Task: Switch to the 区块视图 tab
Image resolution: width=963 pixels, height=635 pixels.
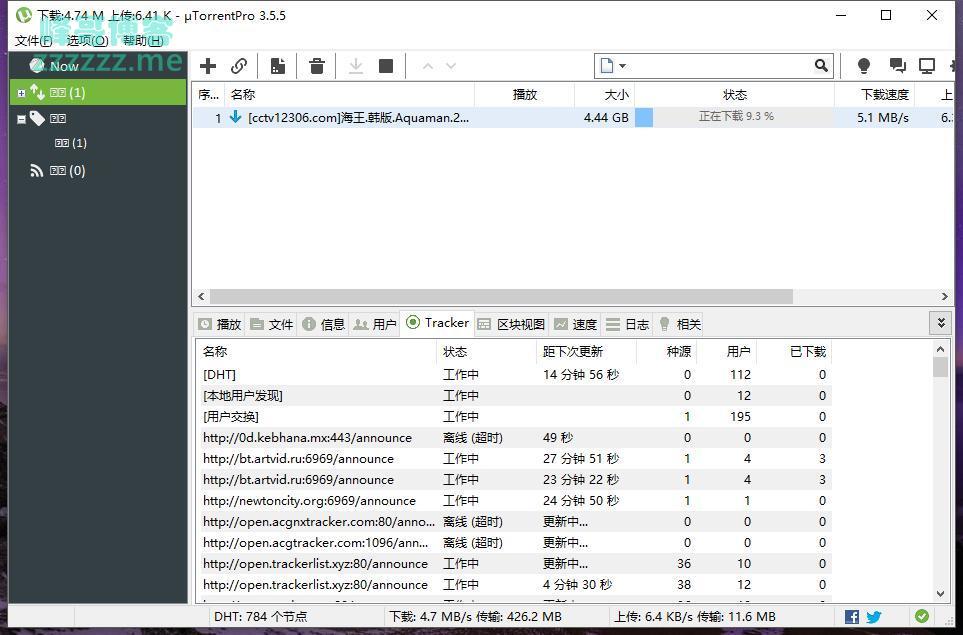Action: click(x=511, y=324)
